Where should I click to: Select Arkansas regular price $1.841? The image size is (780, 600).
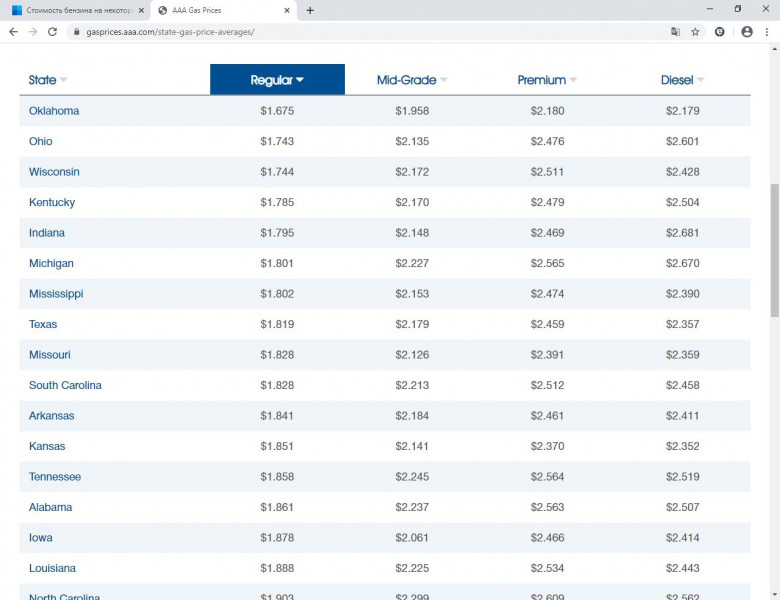click(277, 415)
